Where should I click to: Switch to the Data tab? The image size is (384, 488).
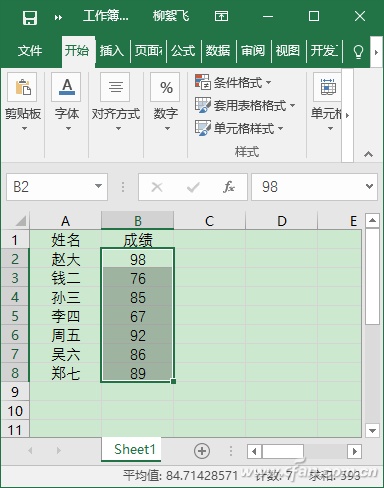pyautogui.click(x=218, y=51)
